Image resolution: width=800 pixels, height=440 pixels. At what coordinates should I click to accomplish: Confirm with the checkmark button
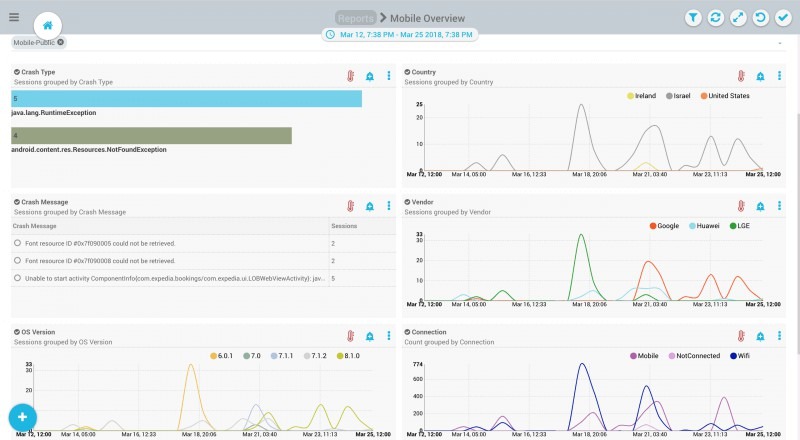784,18
